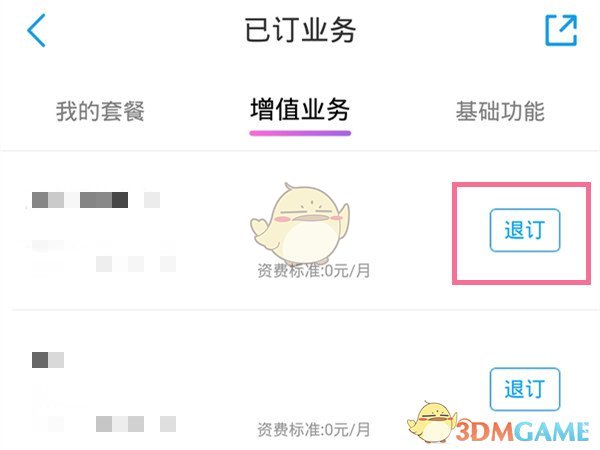This screenshot has height=450, width=600.
Task: Click 退订 for the second listed service
Action: click(x=525, y=389)
